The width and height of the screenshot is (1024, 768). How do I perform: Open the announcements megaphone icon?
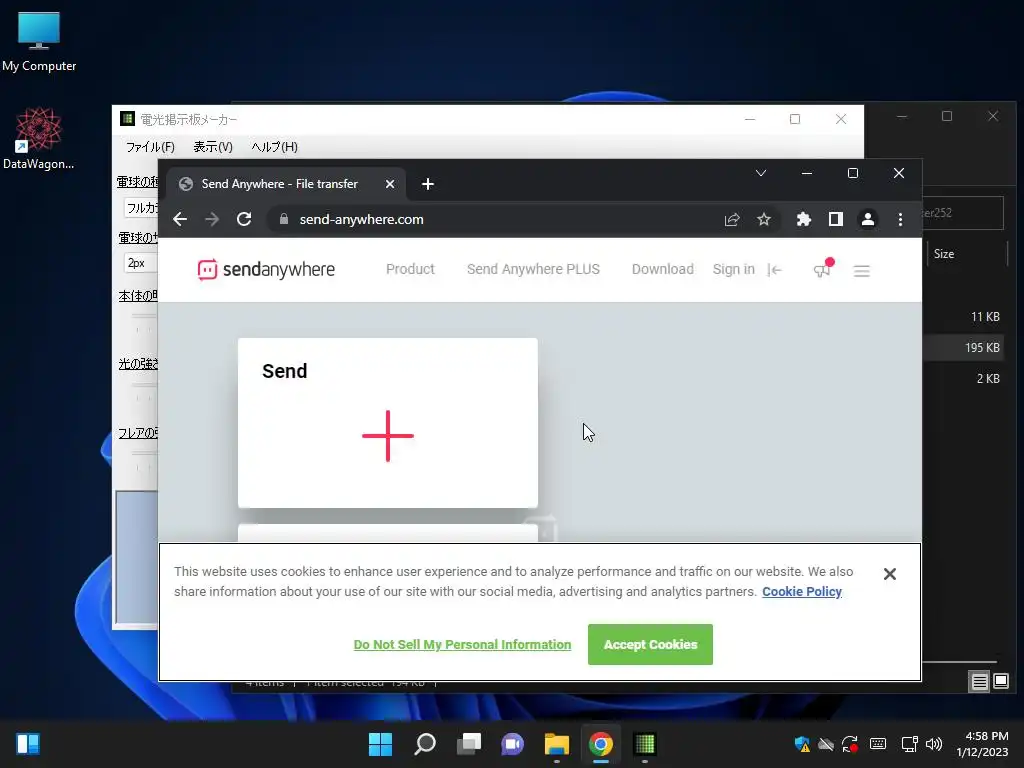(x=822, y=269)
